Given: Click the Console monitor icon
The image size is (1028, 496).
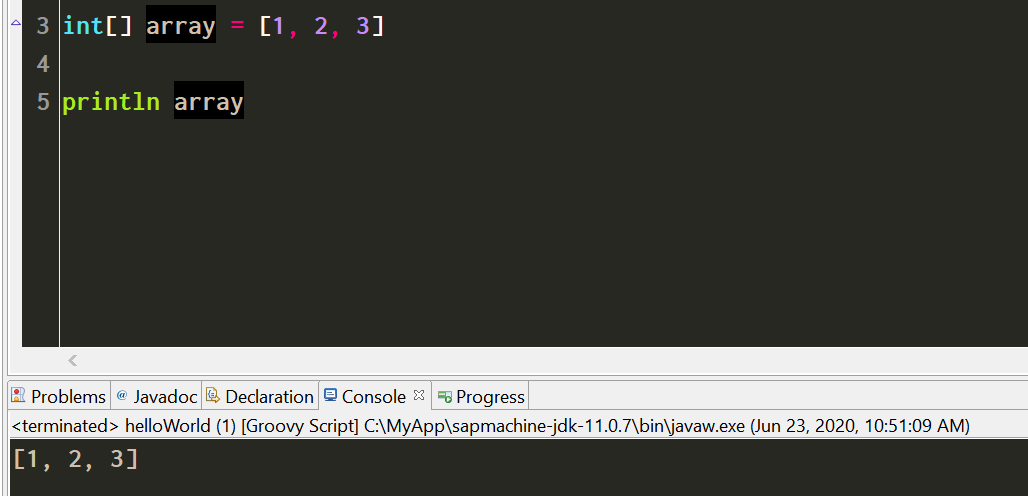Looking at the screenshot, I should click(330, 395).
